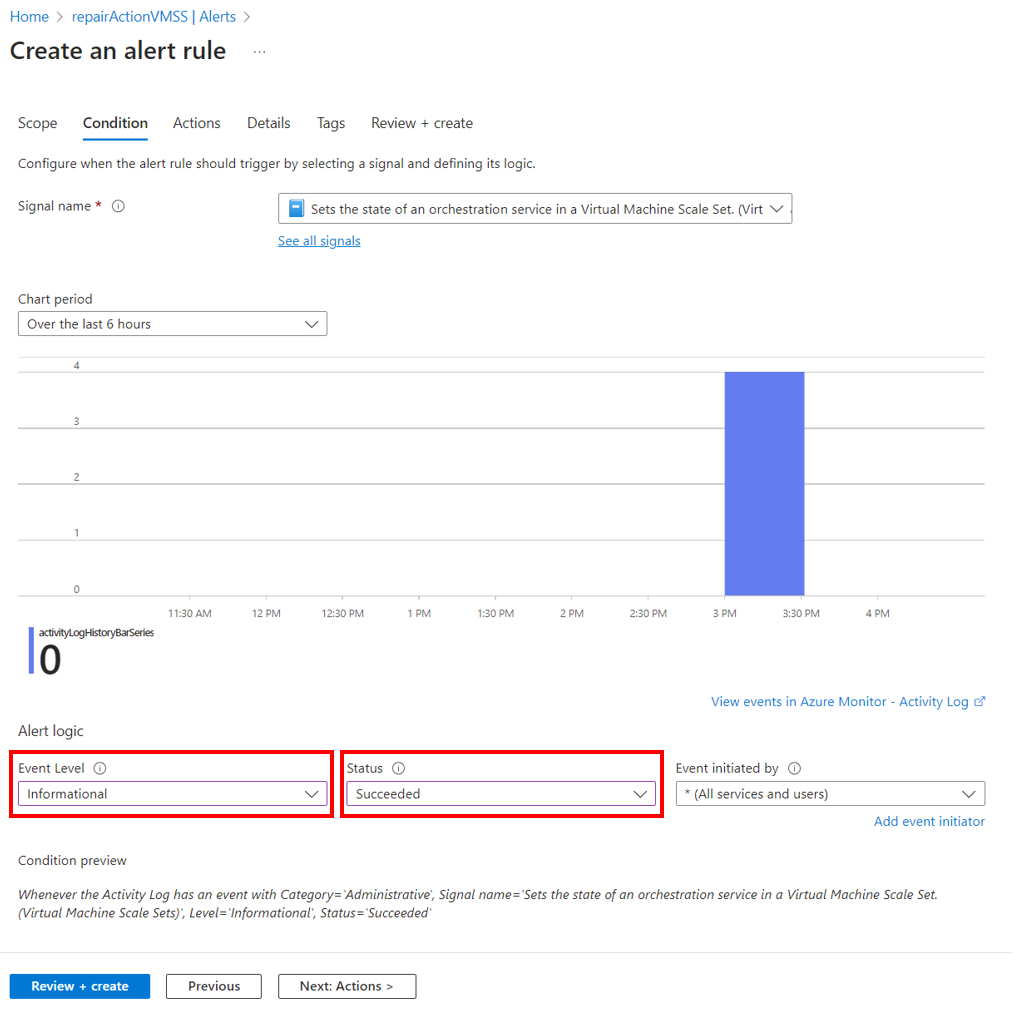Go to repairActionVMSS | Alerts breadcrumb

coord(153,17)
